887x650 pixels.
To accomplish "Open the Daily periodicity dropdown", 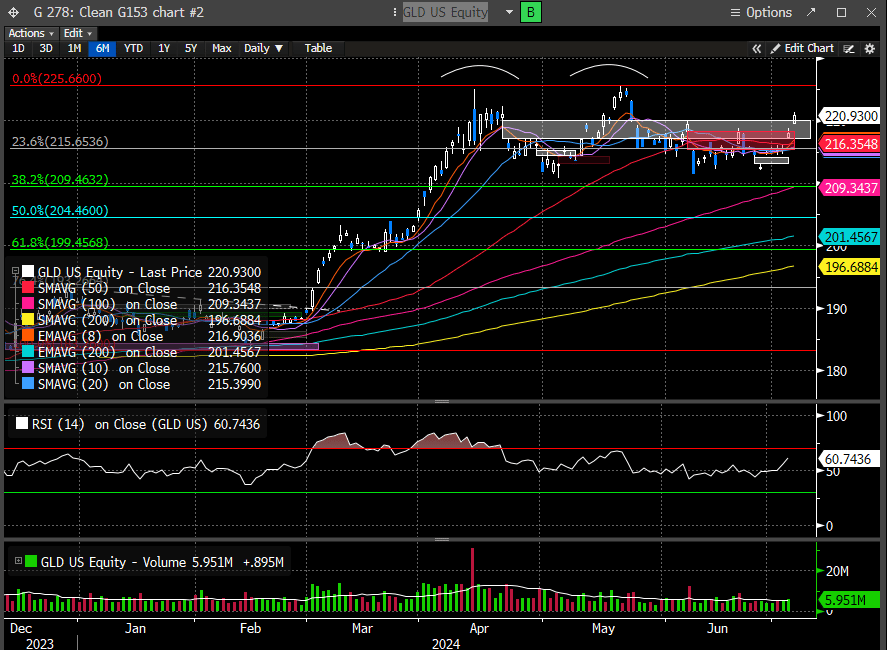I will click(263, 49).
